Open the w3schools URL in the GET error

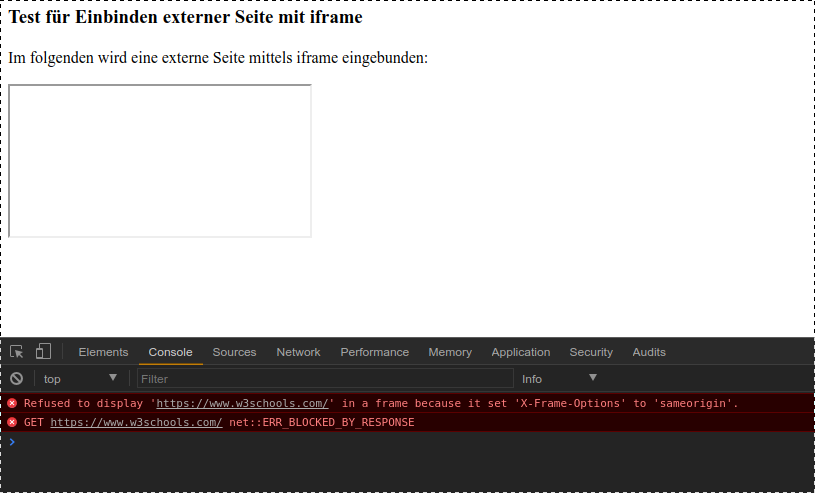coord(136,422)
